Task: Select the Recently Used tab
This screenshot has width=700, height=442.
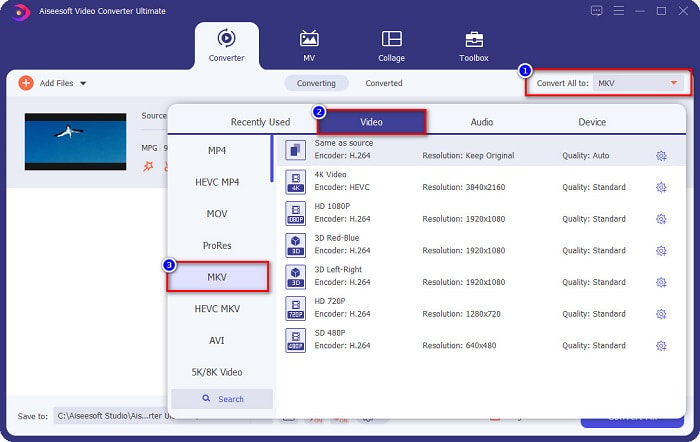Action: point(260,122)
